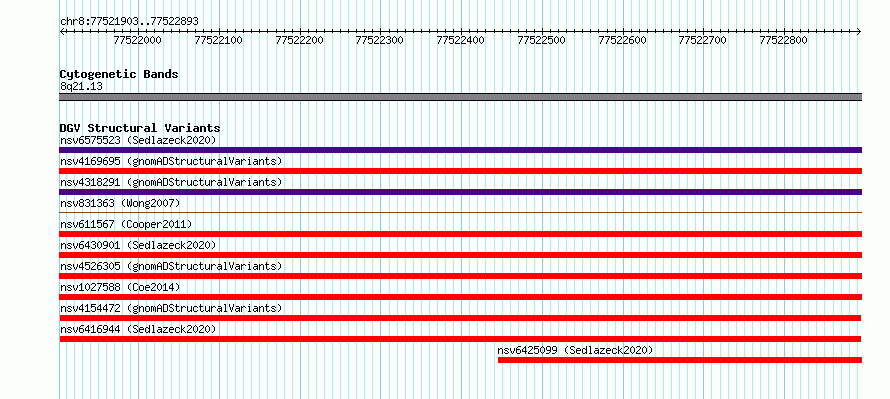Click the 77522600 ruler position label
Viewport: 890px width, 399px height.
623,40
